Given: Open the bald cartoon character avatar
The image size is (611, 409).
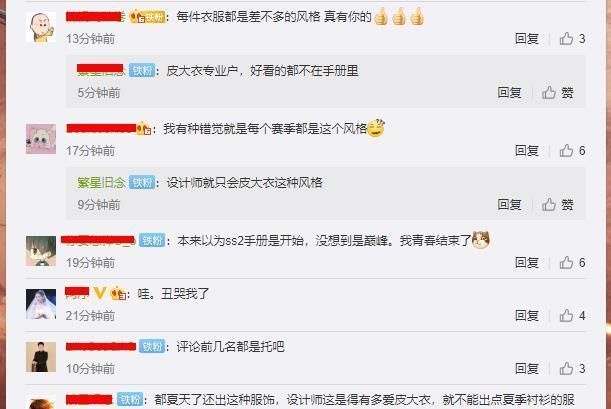Looking at the screenshot, I should click(x=41, y=27).
